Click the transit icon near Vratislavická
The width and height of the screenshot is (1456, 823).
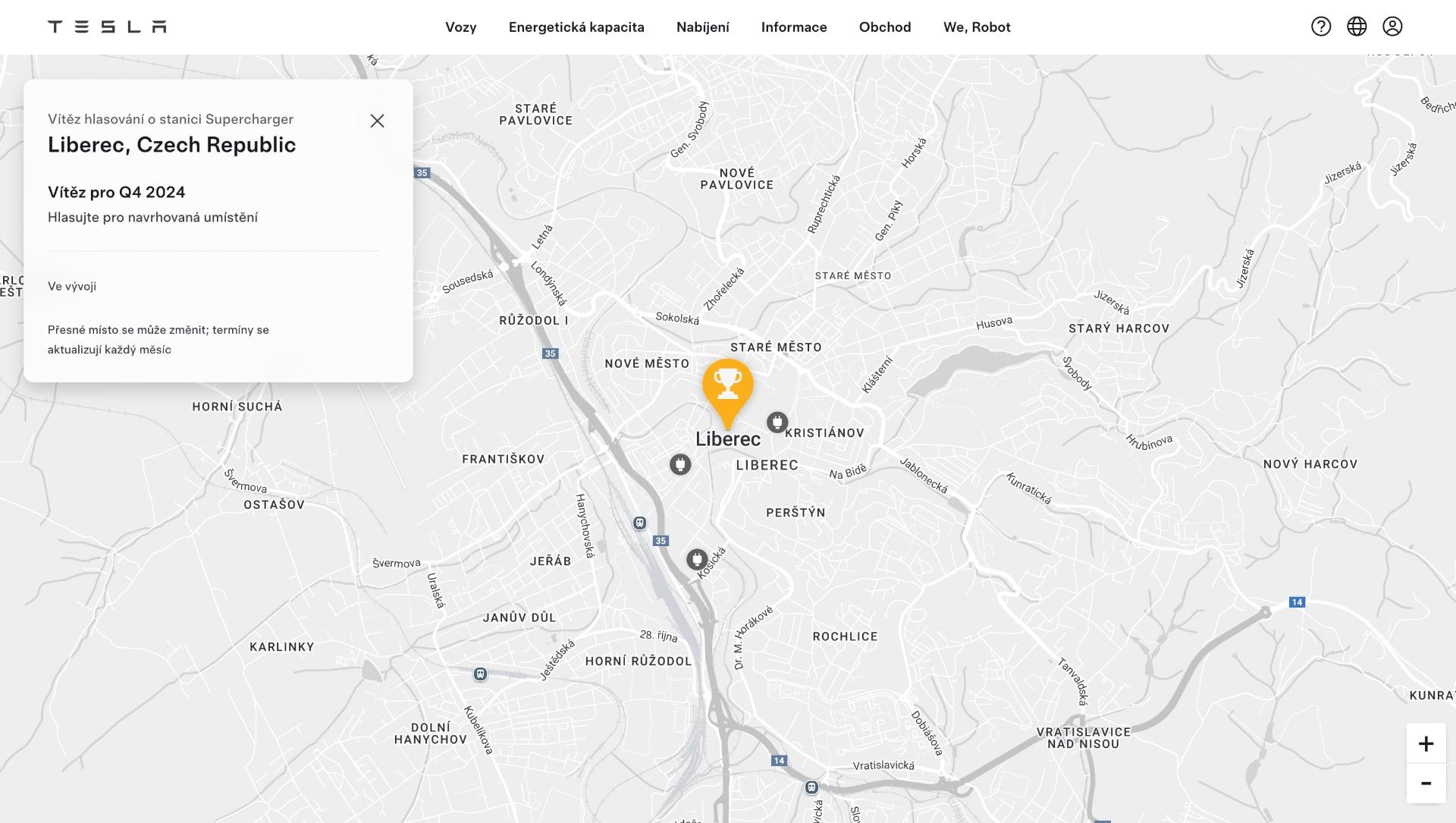[x=811, y=787]
